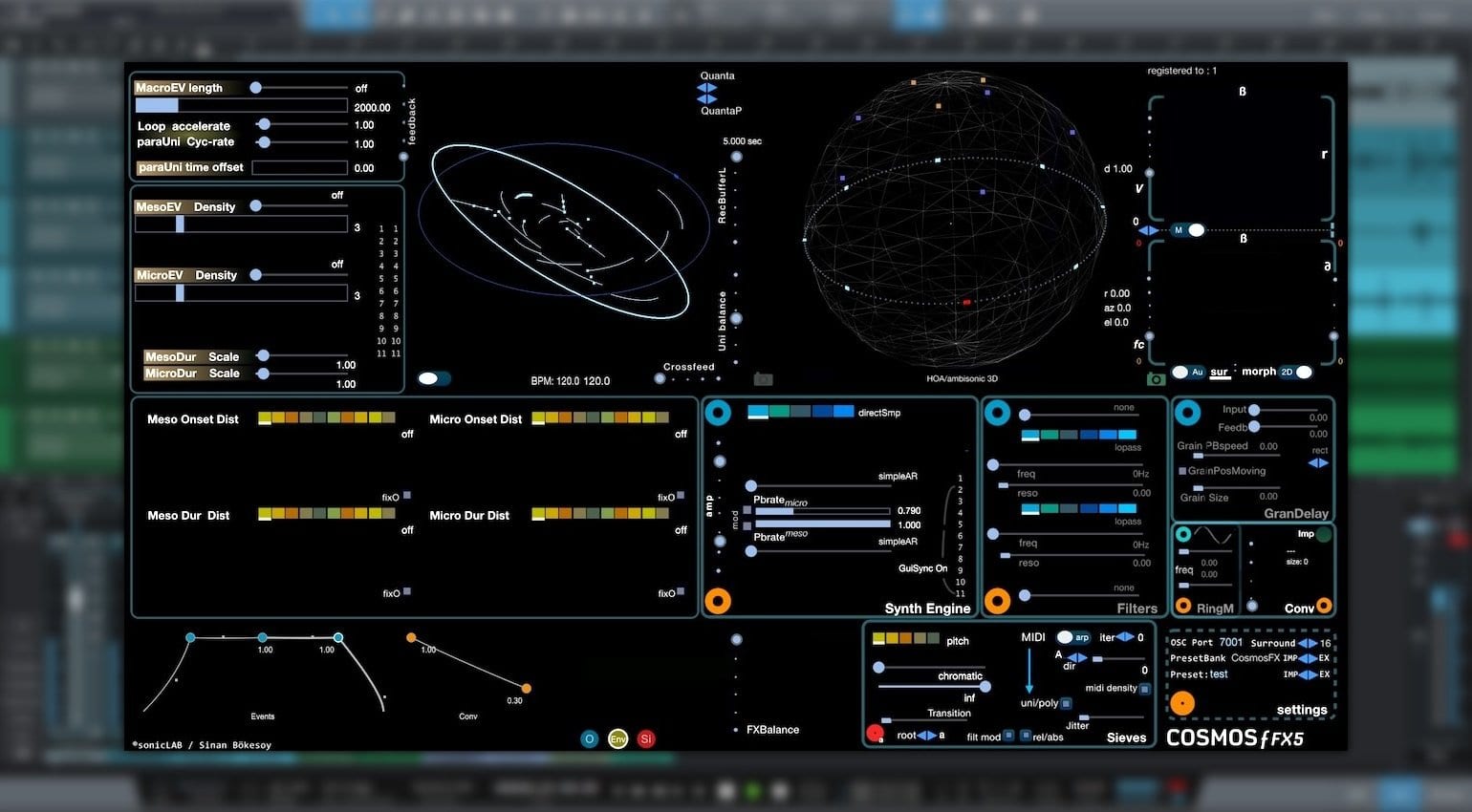1472x812 pixels.
Task: Click the orange circle in settings panel
Action: pyautogui.click(x=1182, y=704)
